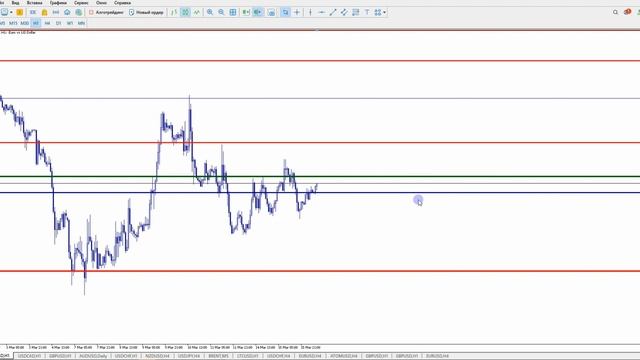Expand the new chart dropdown arrow
The width and height of the screenshot is (640, 360).
(11, 12)
